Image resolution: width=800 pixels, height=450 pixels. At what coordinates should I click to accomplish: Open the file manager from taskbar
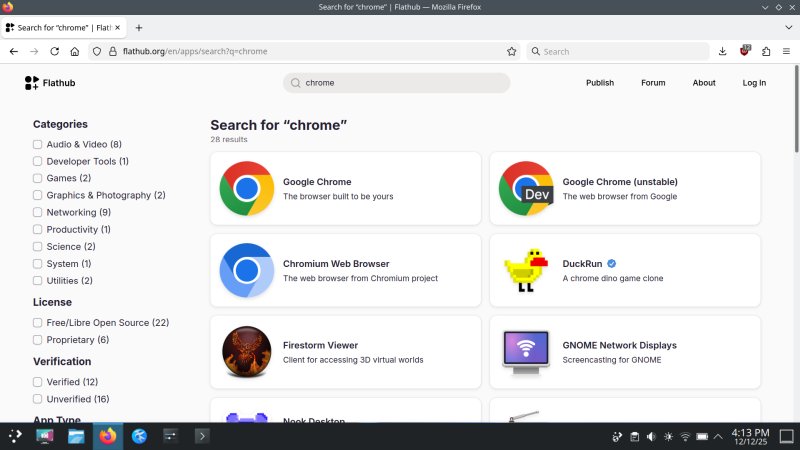coord(76,436)
